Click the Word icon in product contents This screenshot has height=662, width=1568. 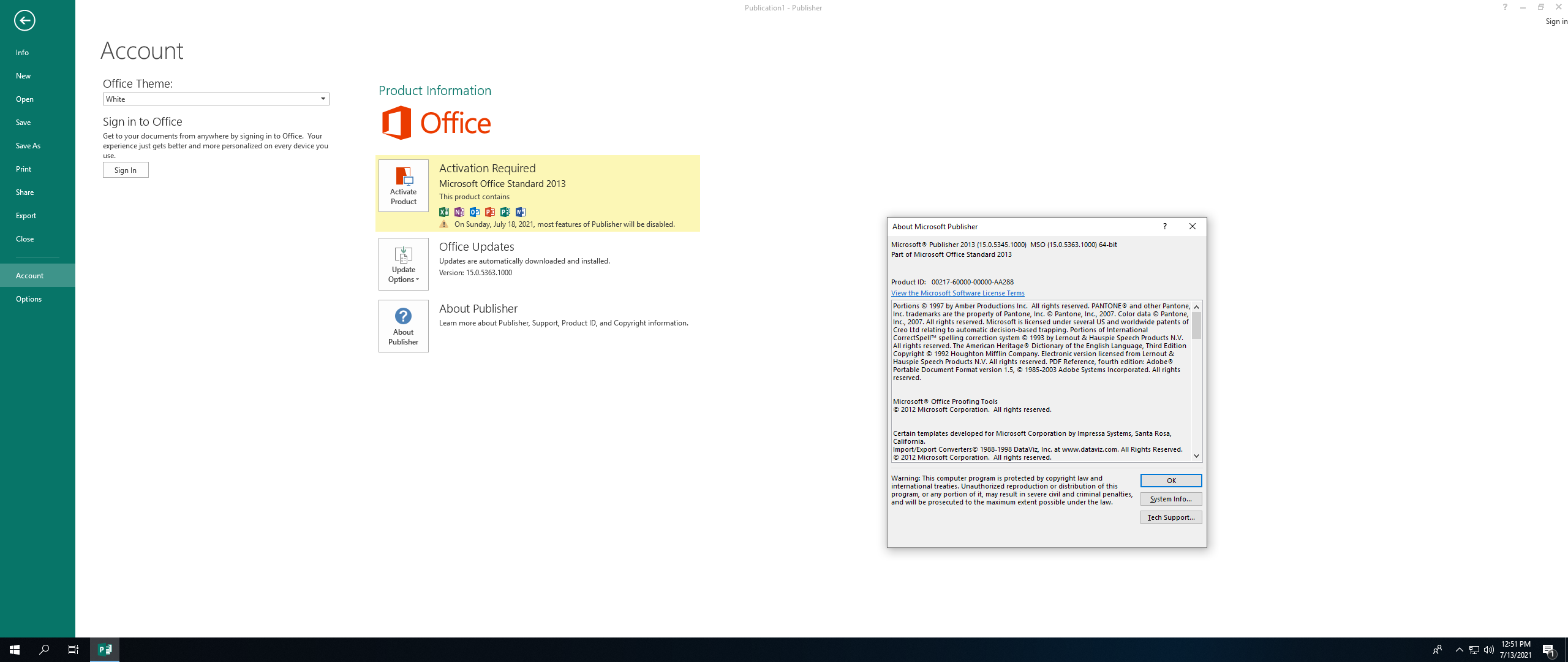pyautogui.click(x=521, y=212)
